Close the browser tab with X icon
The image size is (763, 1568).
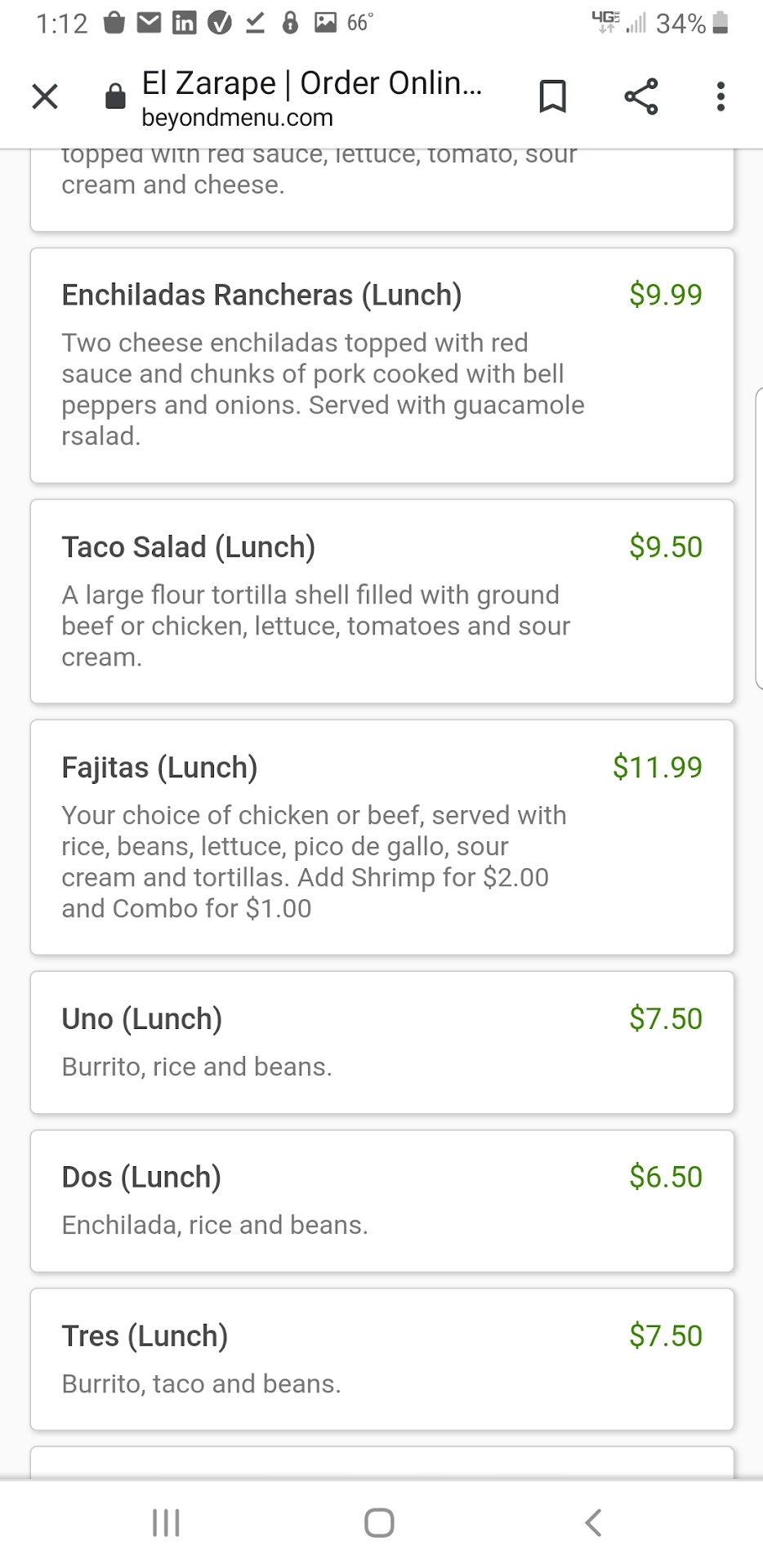click(45, 96)
